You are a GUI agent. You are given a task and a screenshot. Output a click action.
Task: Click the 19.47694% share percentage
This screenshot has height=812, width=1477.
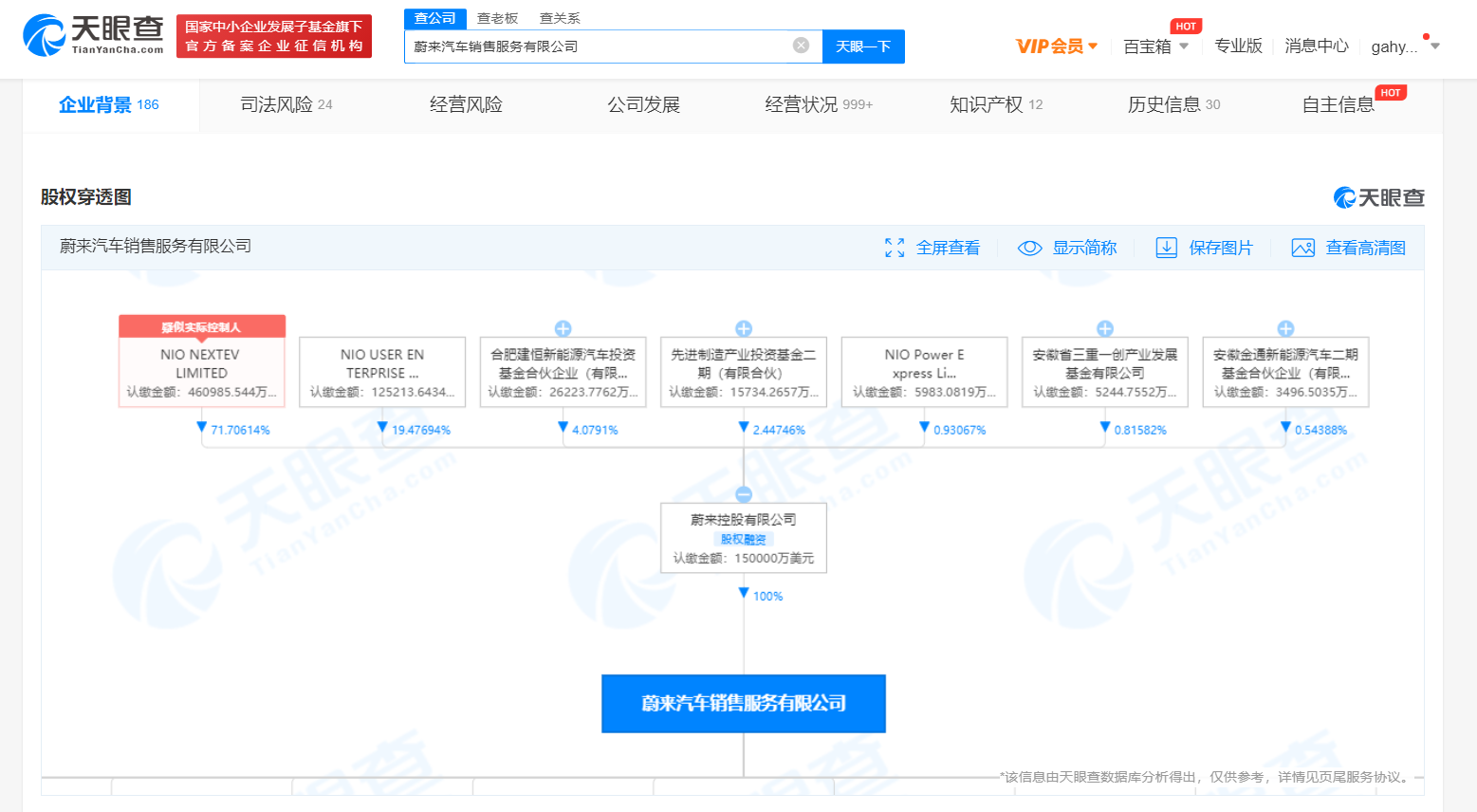(x=421, y=430)
